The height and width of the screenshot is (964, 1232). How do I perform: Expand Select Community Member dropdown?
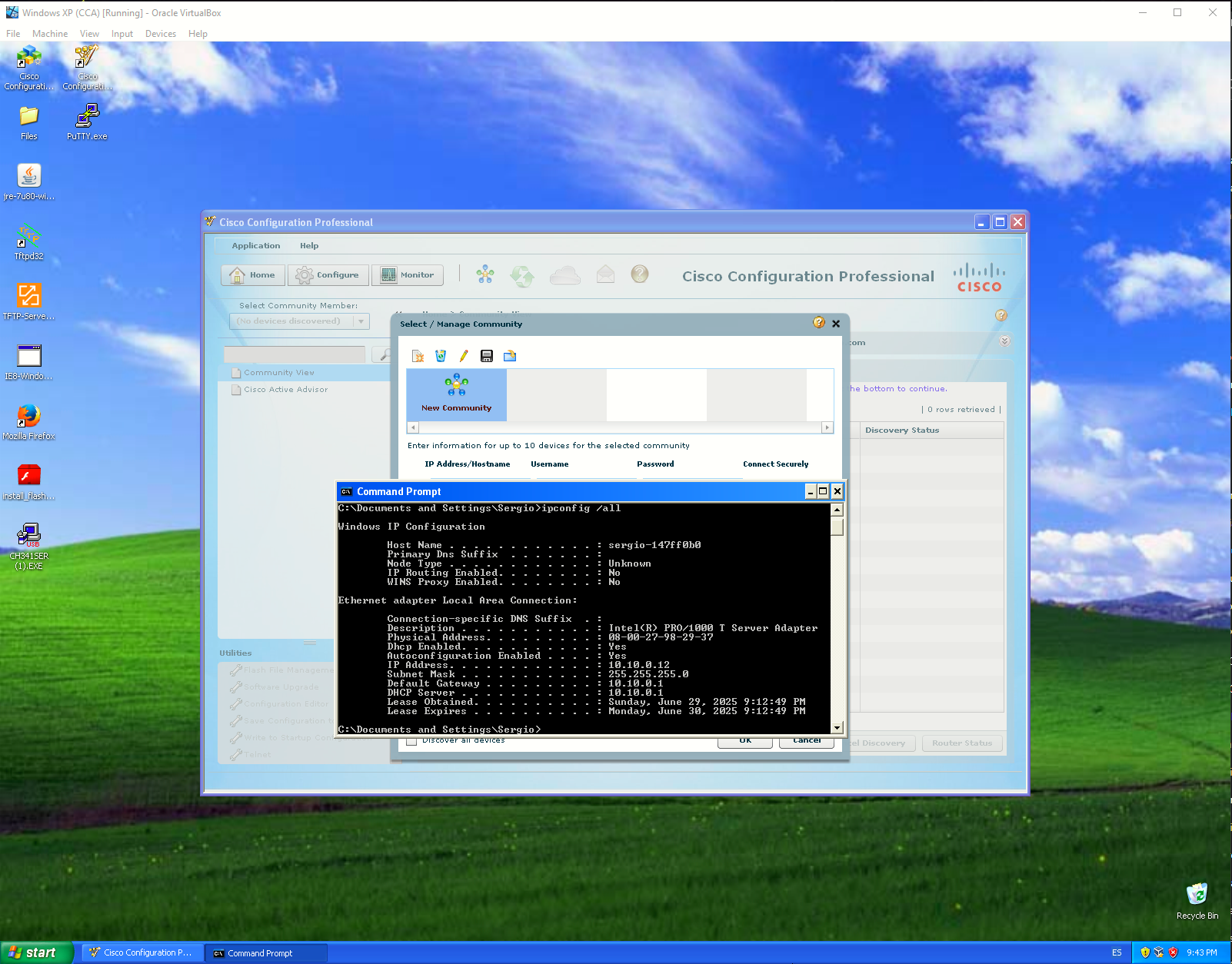click(x=361, y=321)
